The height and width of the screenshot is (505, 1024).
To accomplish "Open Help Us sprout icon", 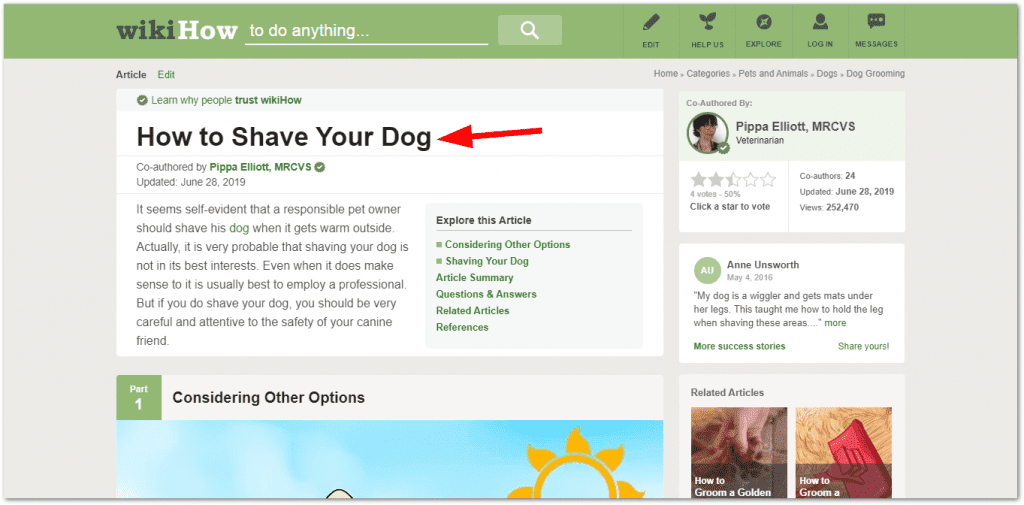I will 707,23.
